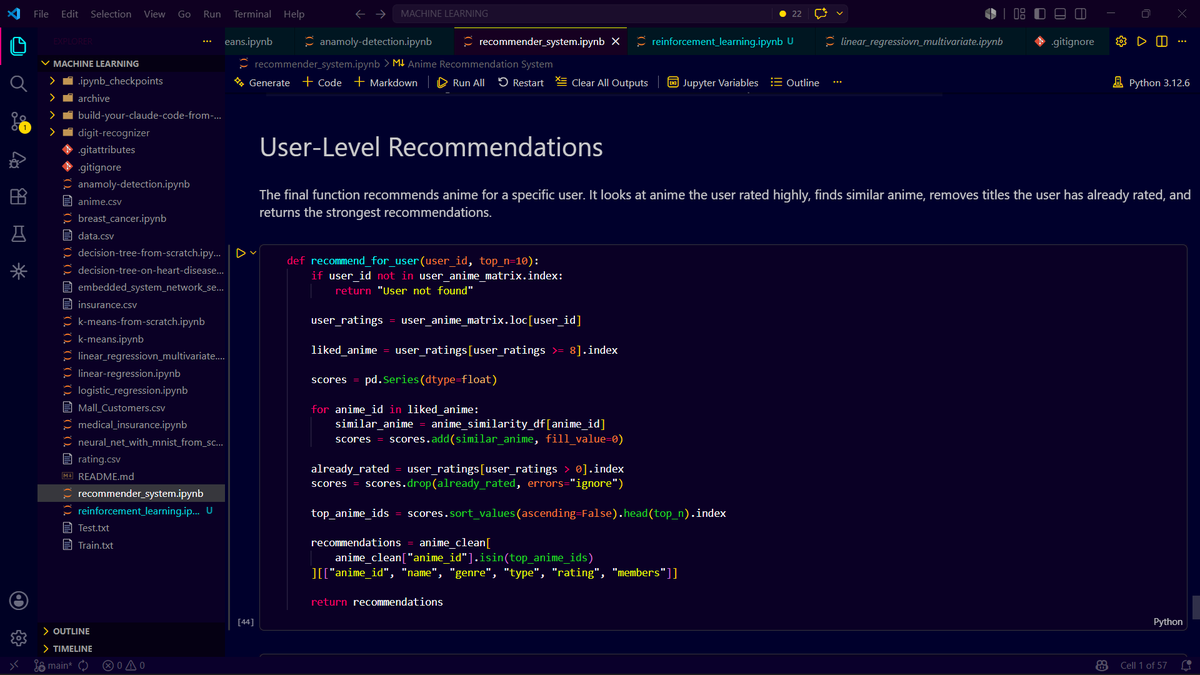Open the Extensions view icon
1200x675 pixels.
18,197
